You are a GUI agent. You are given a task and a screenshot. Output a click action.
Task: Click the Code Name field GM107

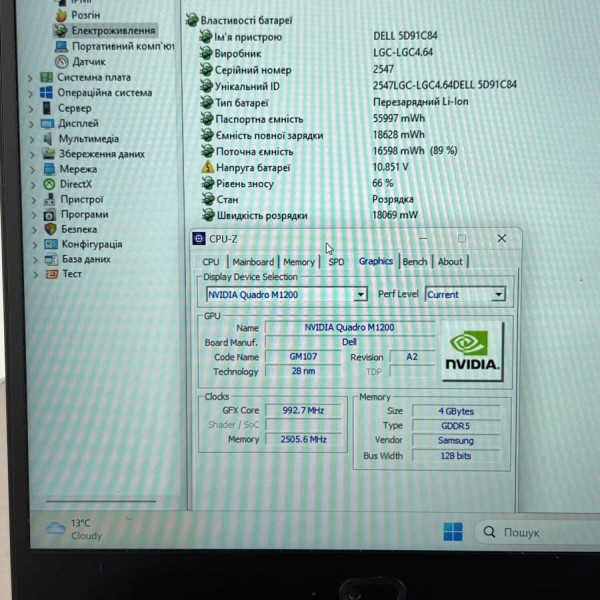click(x=303, y=357)
